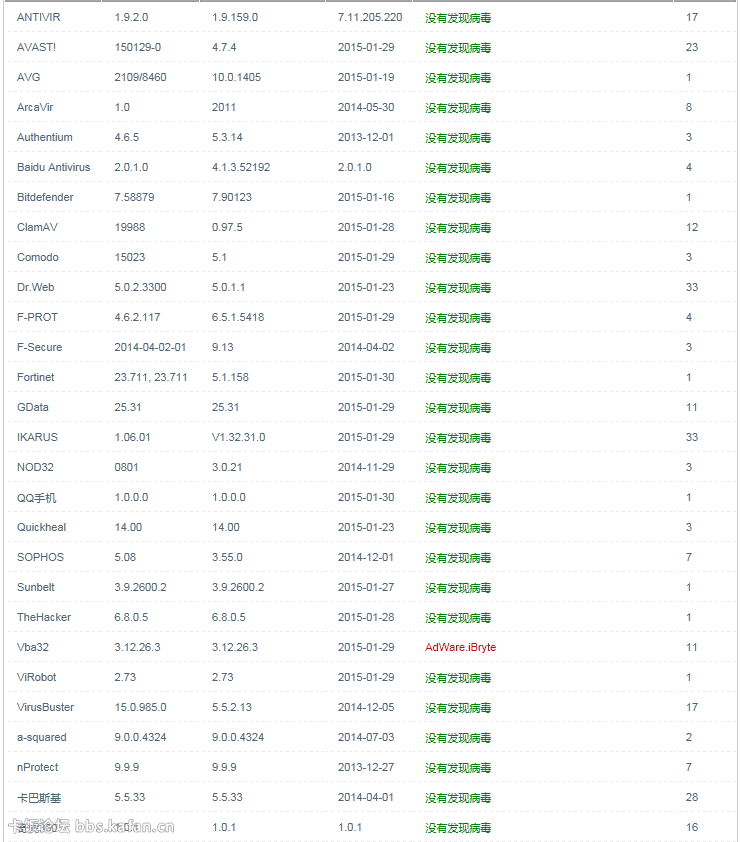Screen dimensions: 741x842
Task: Click Bitdefender date 2015-01-16
Action: (x=366, y=198)
